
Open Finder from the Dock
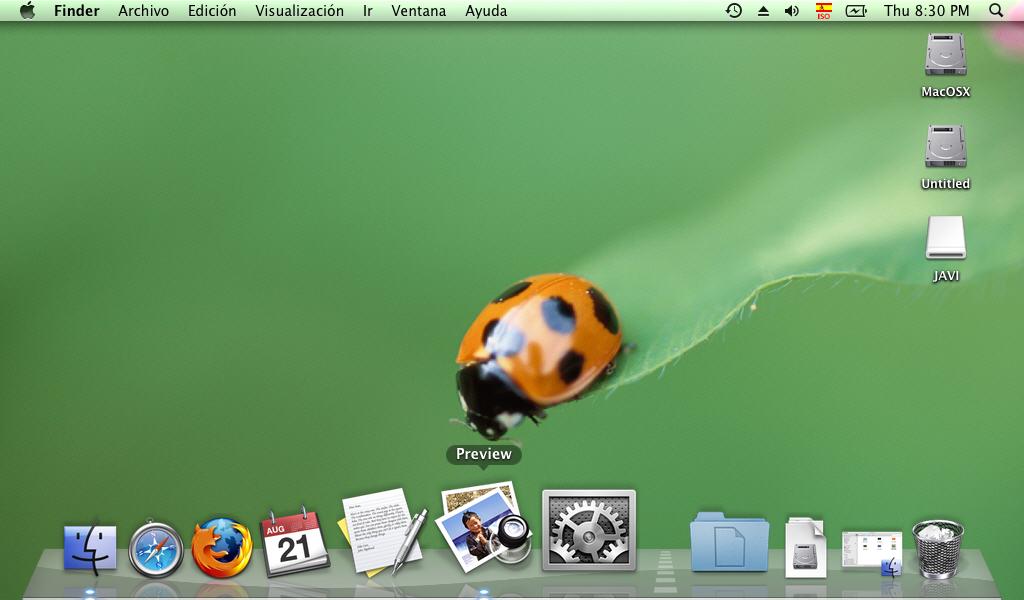click(x=90, y=548)
